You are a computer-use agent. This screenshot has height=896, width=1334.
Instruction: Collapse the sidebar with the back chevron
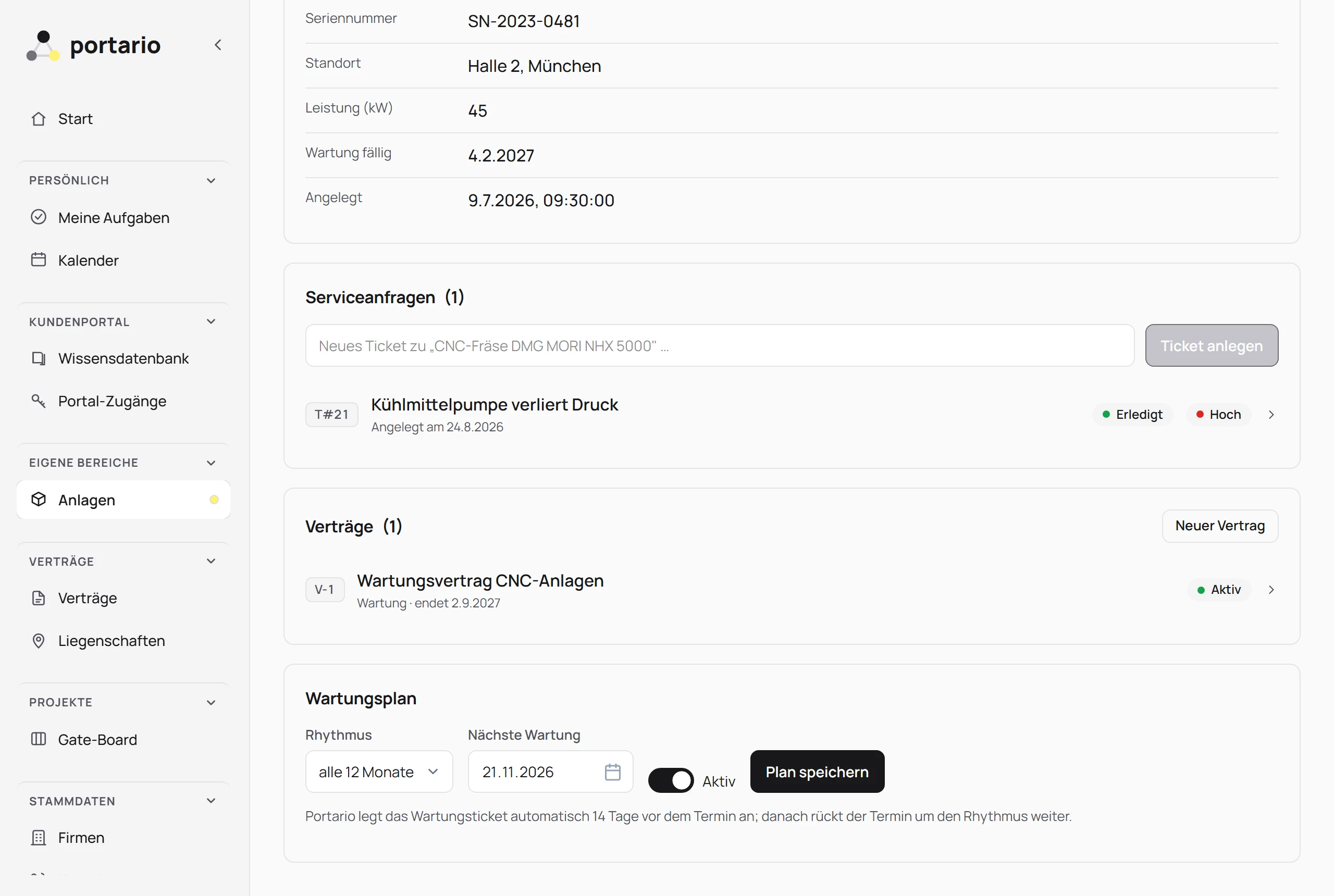pos(218,45)
